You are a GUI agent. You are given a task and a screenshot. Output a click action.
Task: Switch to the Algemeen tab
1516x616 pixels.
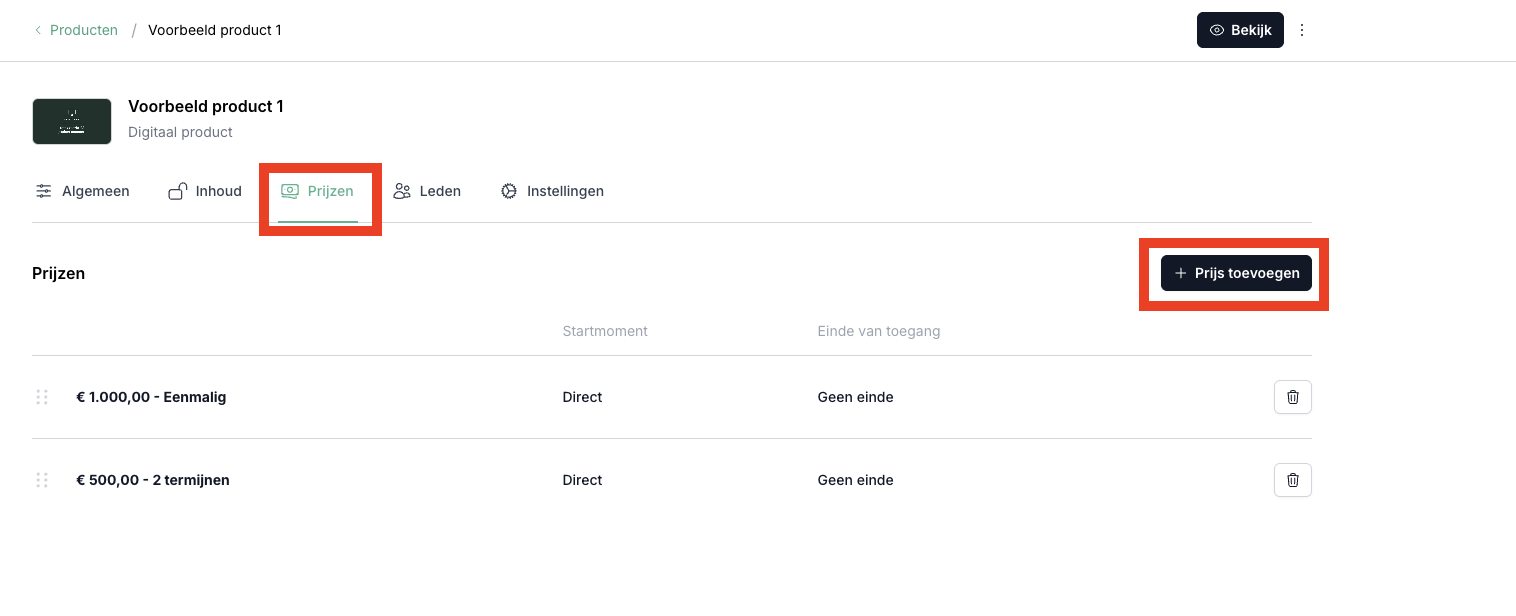(95, 191)
